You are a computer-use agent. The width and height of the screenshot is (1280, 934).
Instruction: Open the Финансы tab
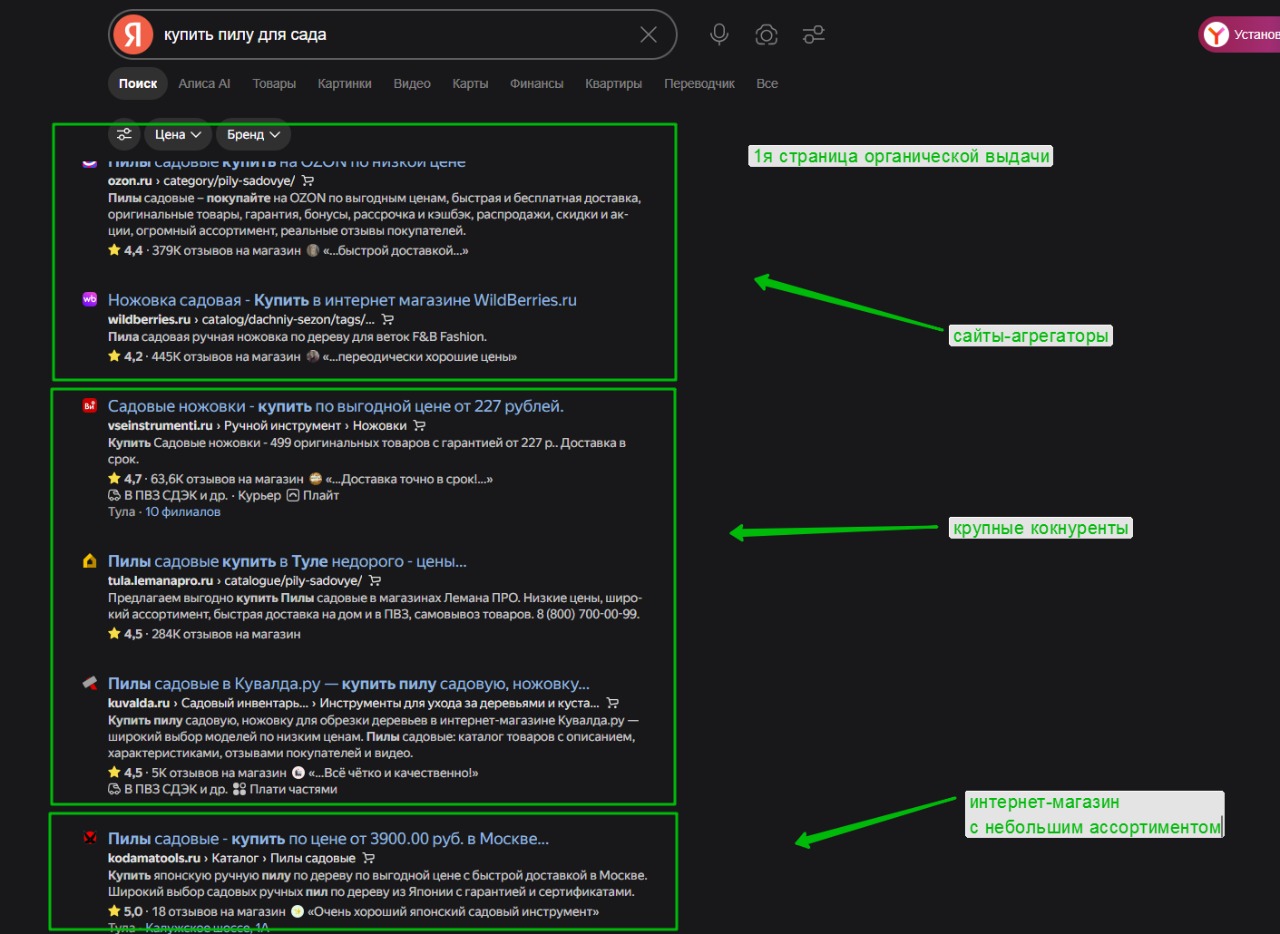(x=537, y=84)
